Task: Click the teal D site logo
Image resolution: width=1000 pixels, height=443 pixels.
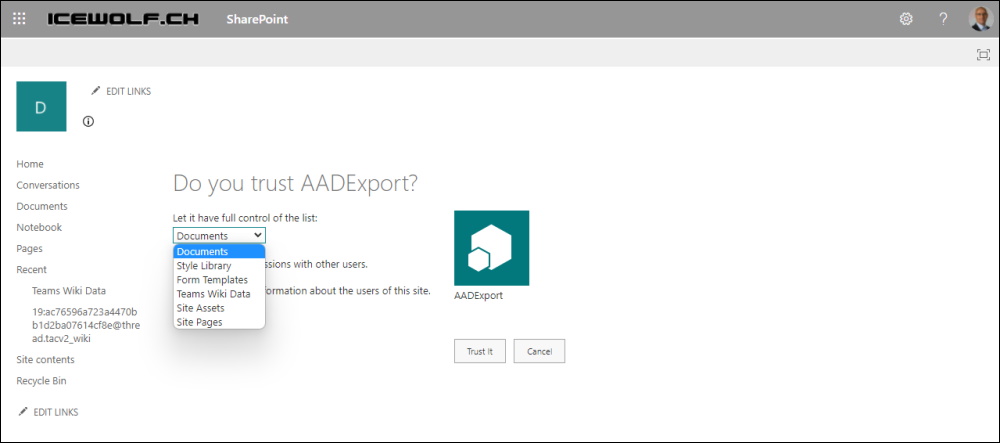Action: coord(41,106)
